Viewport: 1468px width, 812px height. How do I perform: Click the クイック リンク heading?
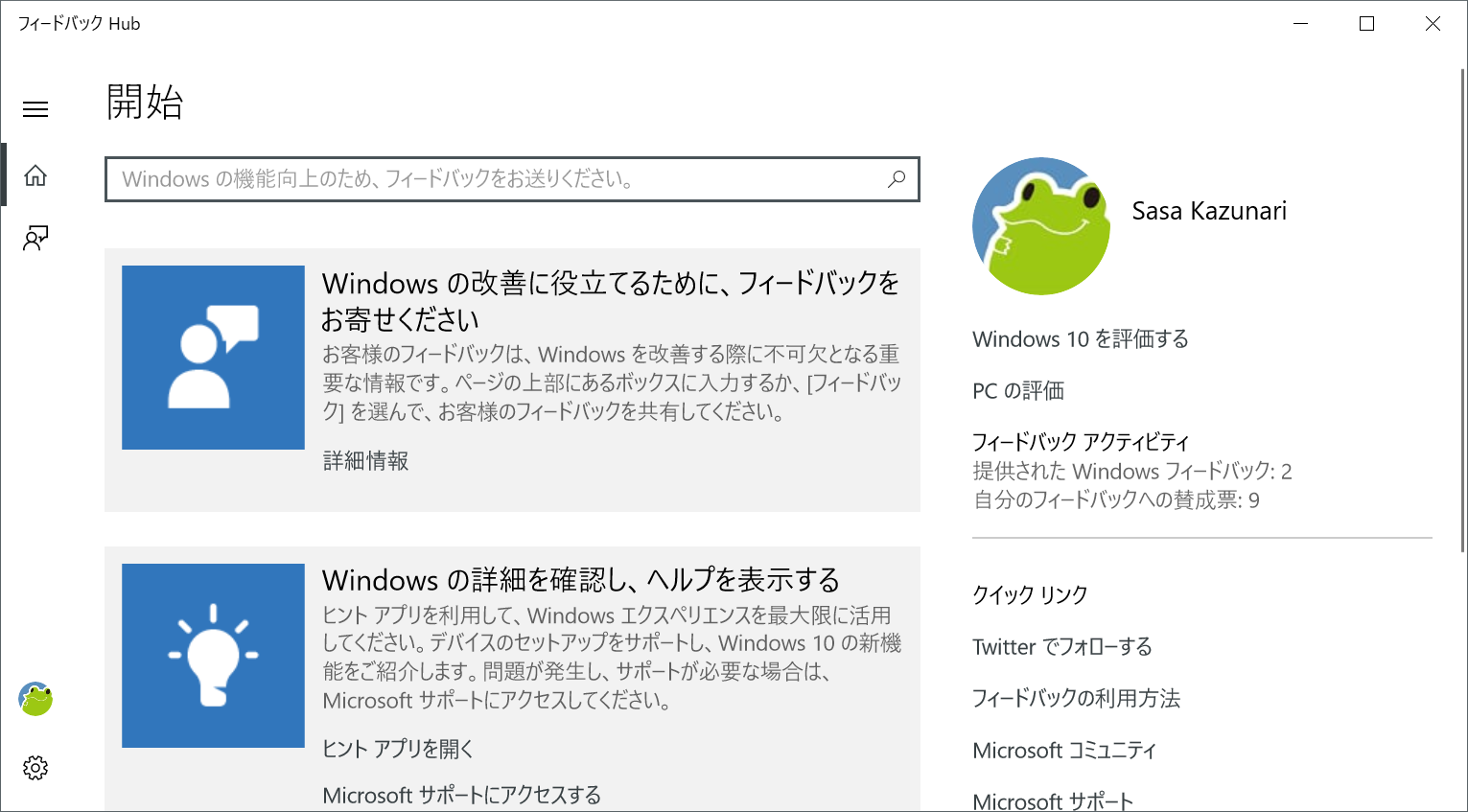coord(1030,595)
